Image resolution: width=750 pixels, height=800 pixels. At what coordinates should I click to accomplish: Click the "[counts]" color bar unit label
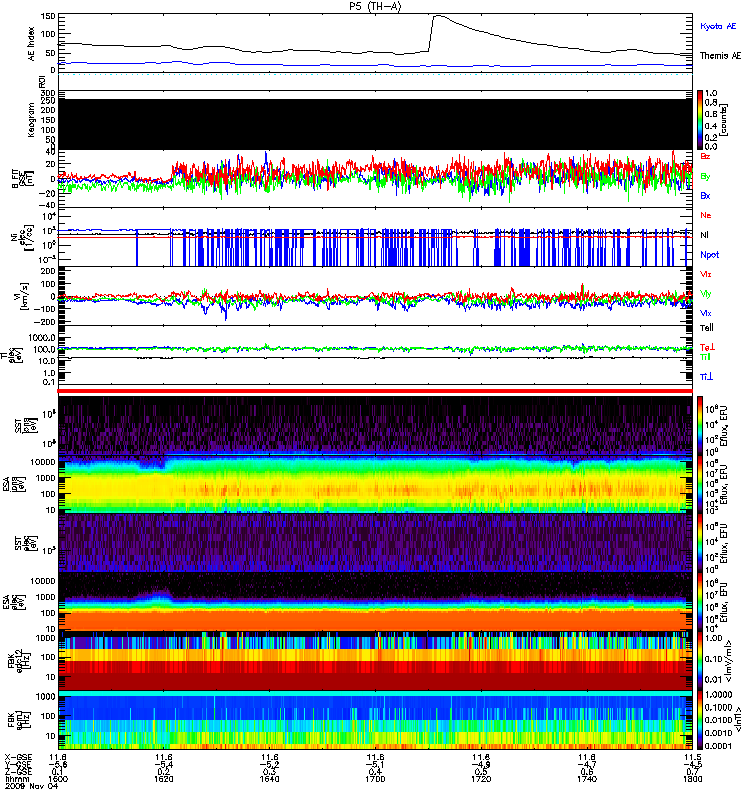click(x=724, y=120)
